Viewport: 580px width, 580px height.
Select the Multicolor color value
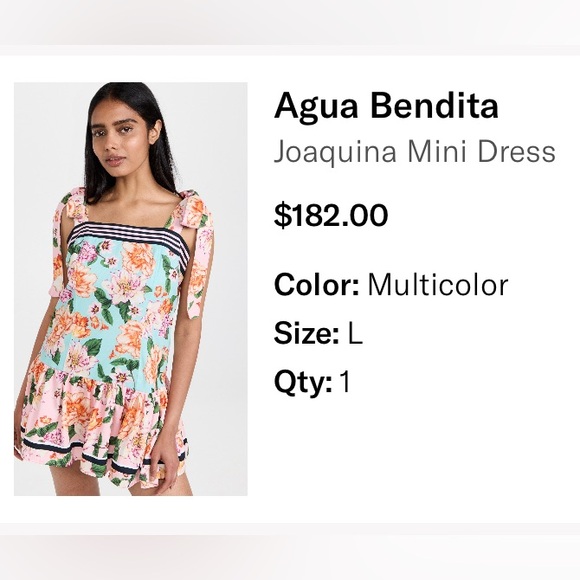(x=438, y=285)
